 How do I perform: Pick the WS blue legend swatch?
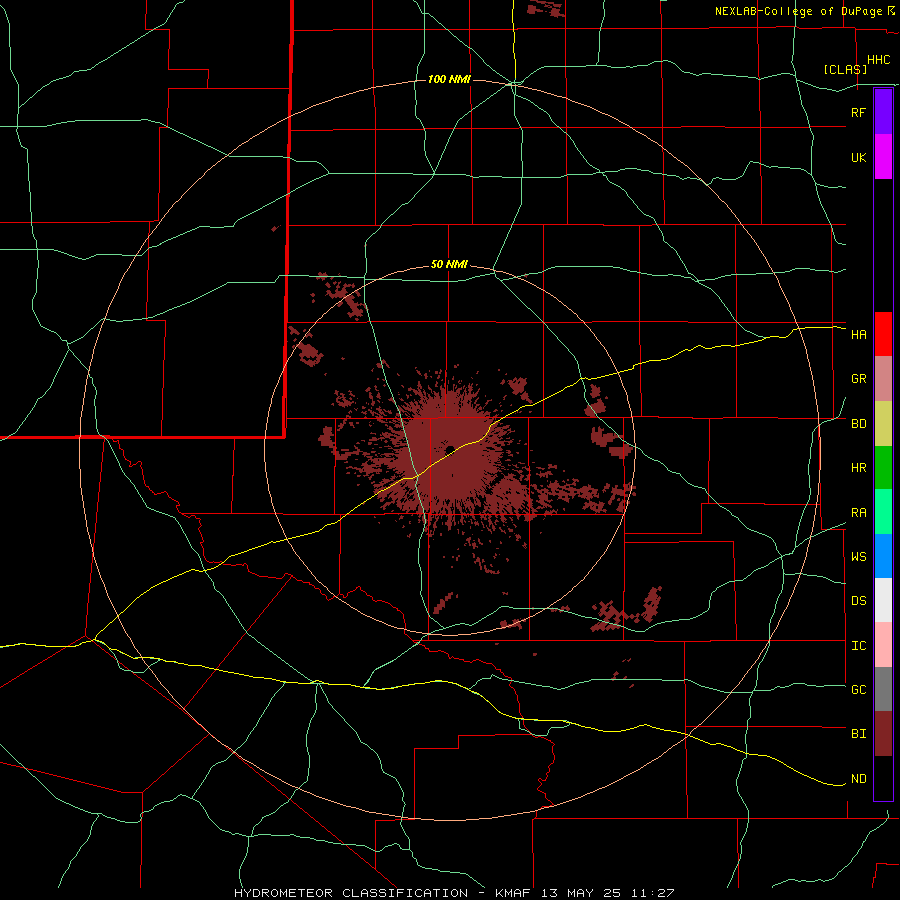[x=883, y=556]
